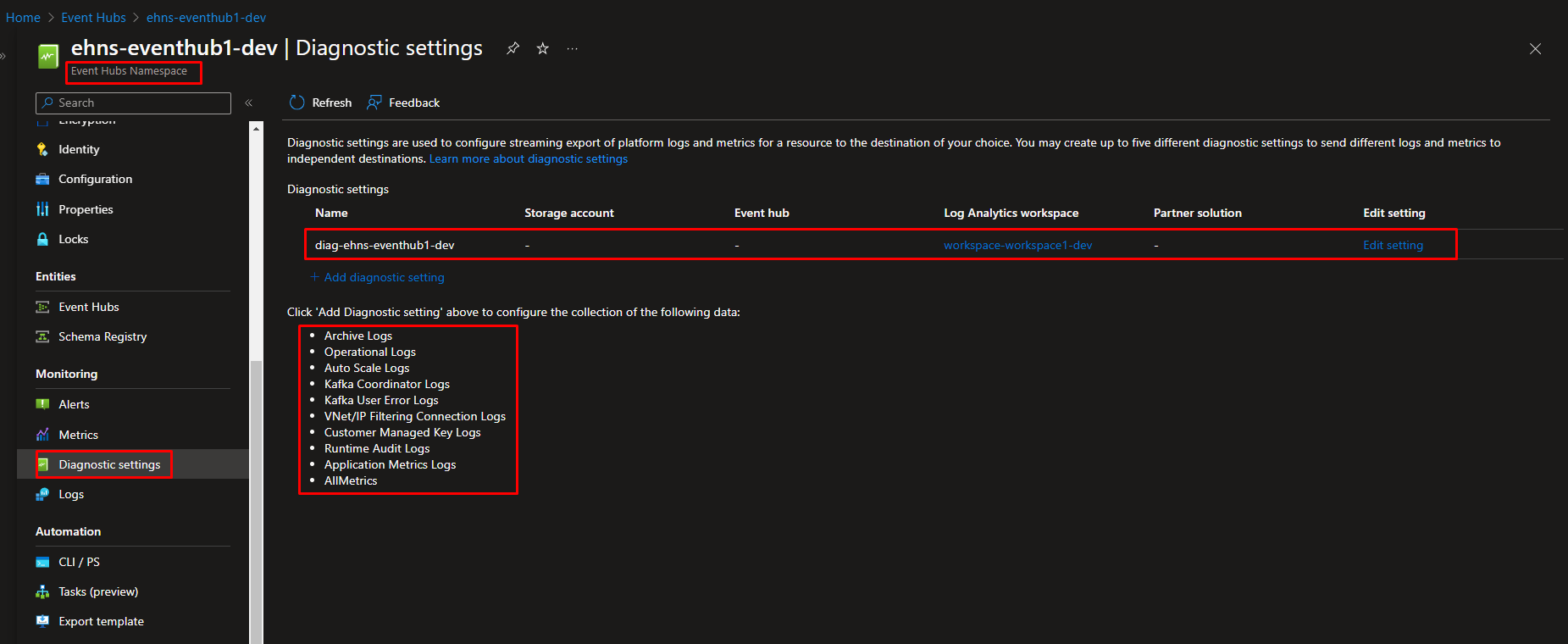Focus the sidebar Search field
Image resolution: width=1568 pixels, height=644 pixels.
[133, 103]
